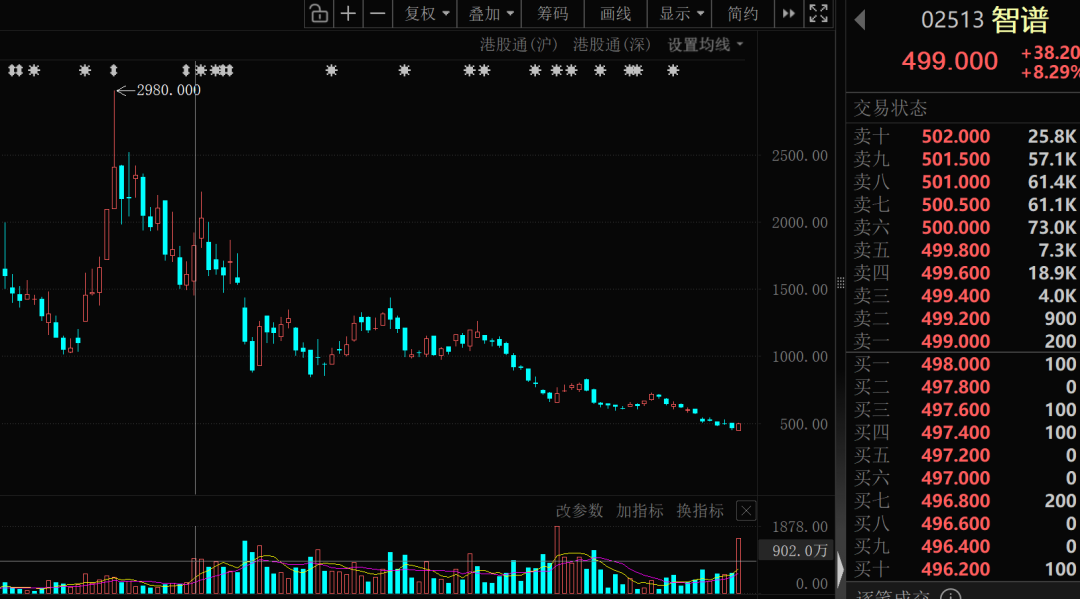Click the +8.29% change percentage
This screenshot has width=1080, height=599.
(x=1050, y=72)
